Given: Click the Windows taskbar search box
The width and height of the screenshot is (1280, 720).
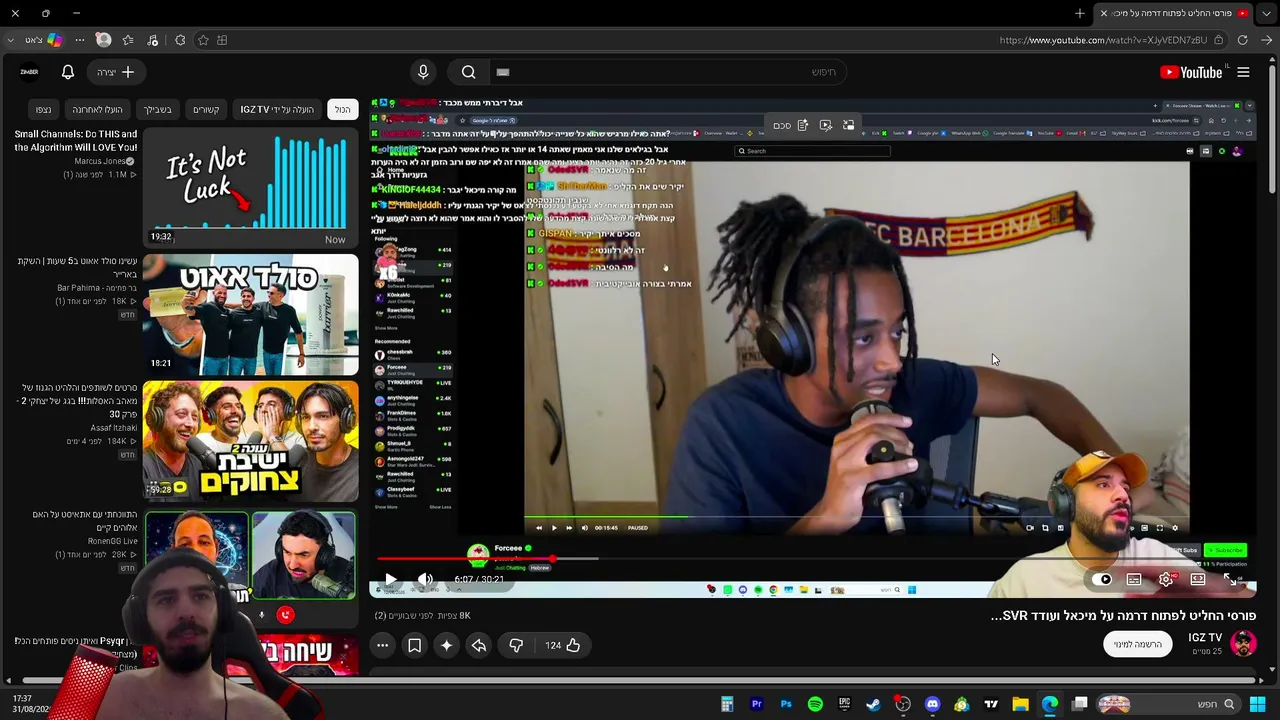Looking at the screenshot, I should (x=1167, y=704).
